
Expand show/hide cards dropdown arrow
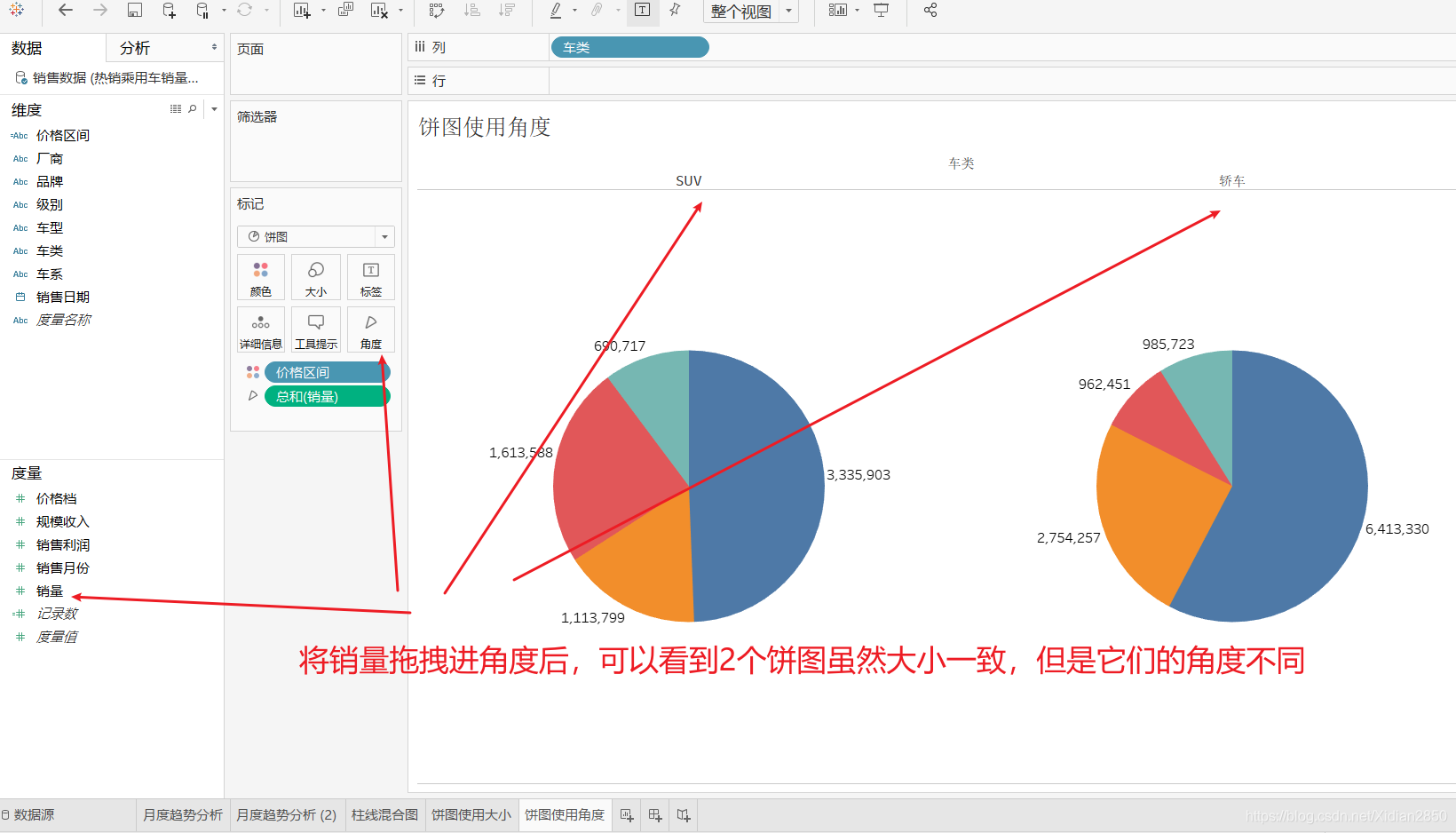coord(858,10)
